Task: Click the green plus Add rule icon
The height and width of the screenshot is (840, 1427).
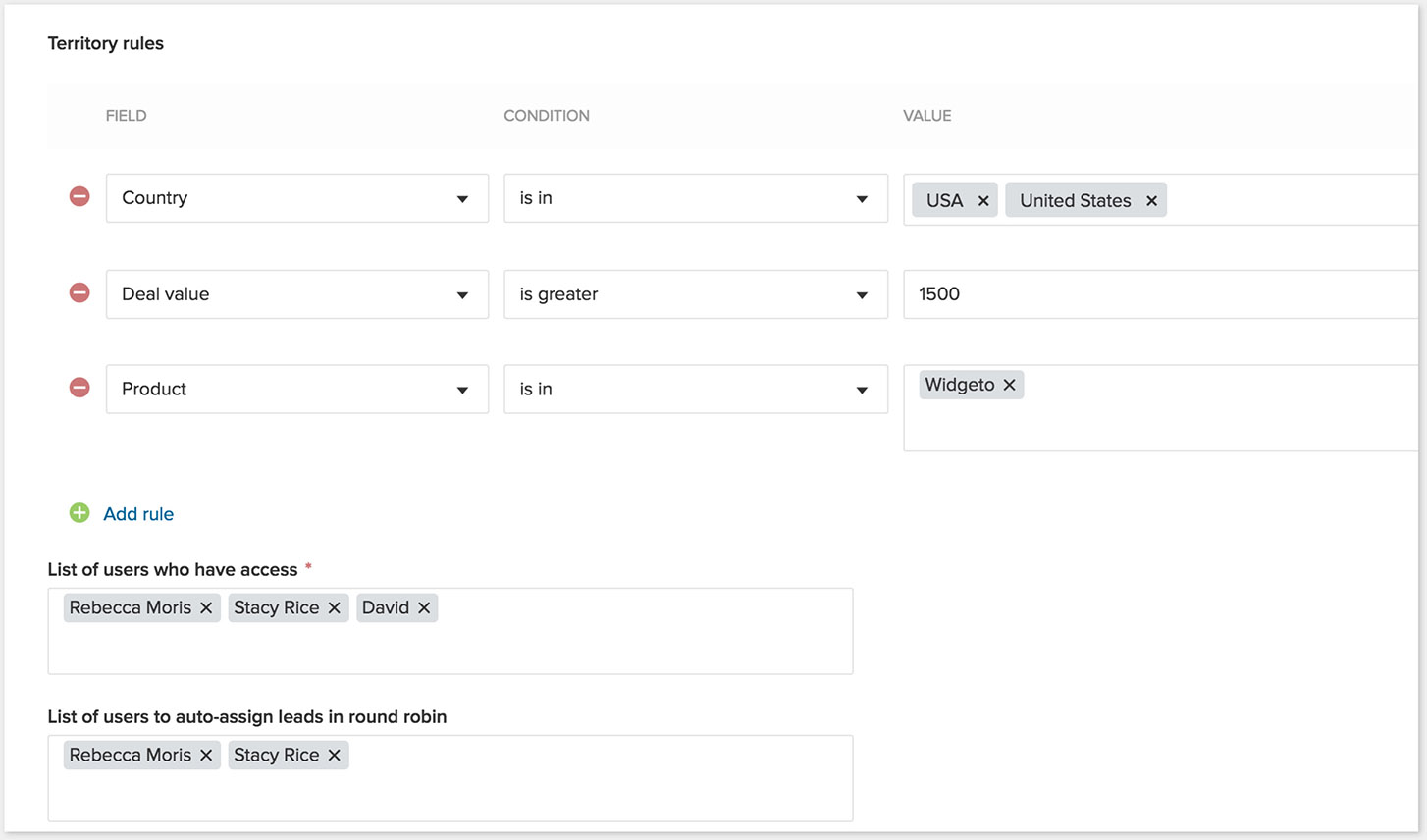Action: (79, 513)
